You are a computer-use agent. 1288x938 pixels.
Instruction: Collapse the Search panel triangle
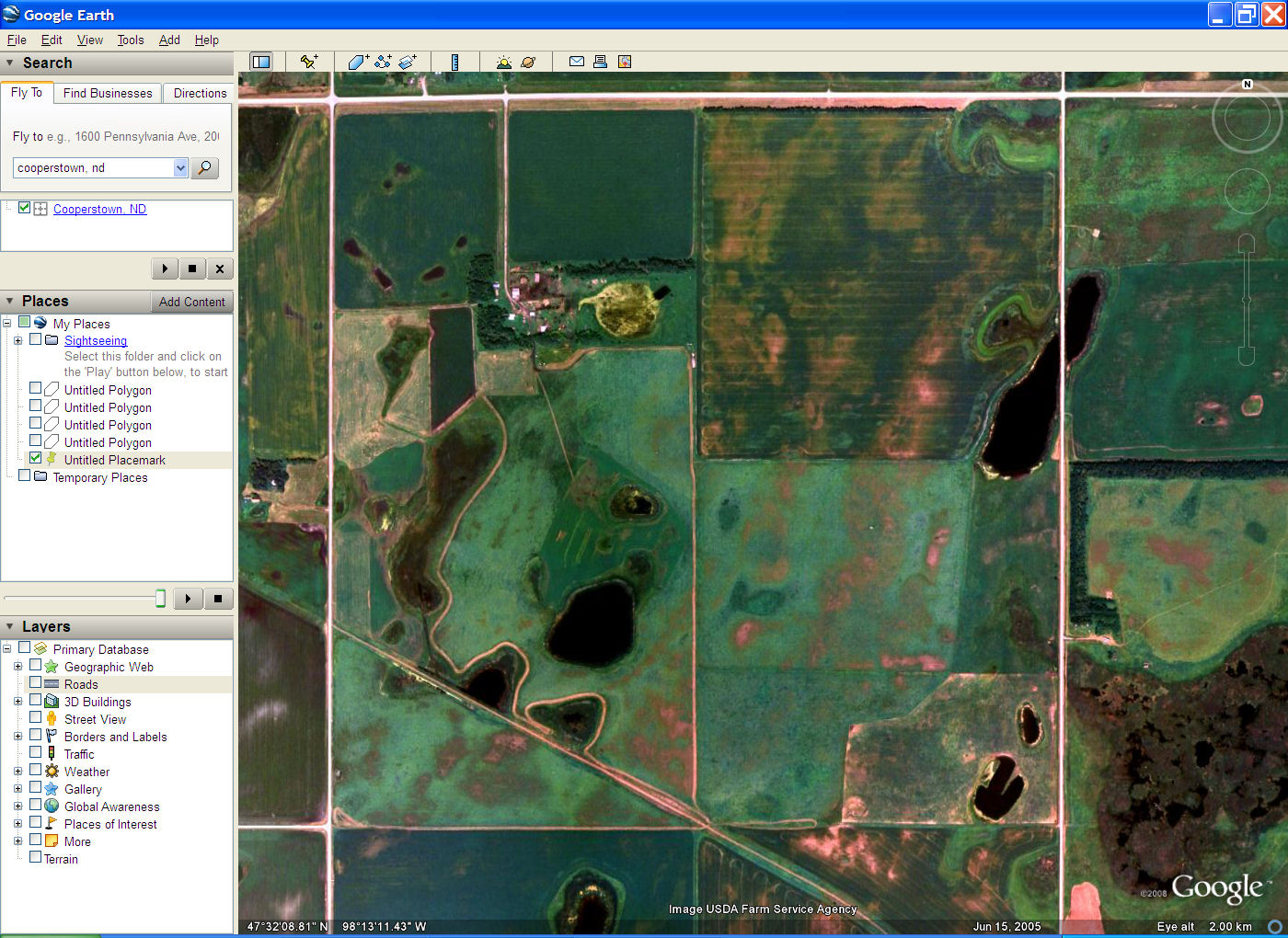click(x=10, y=63)
